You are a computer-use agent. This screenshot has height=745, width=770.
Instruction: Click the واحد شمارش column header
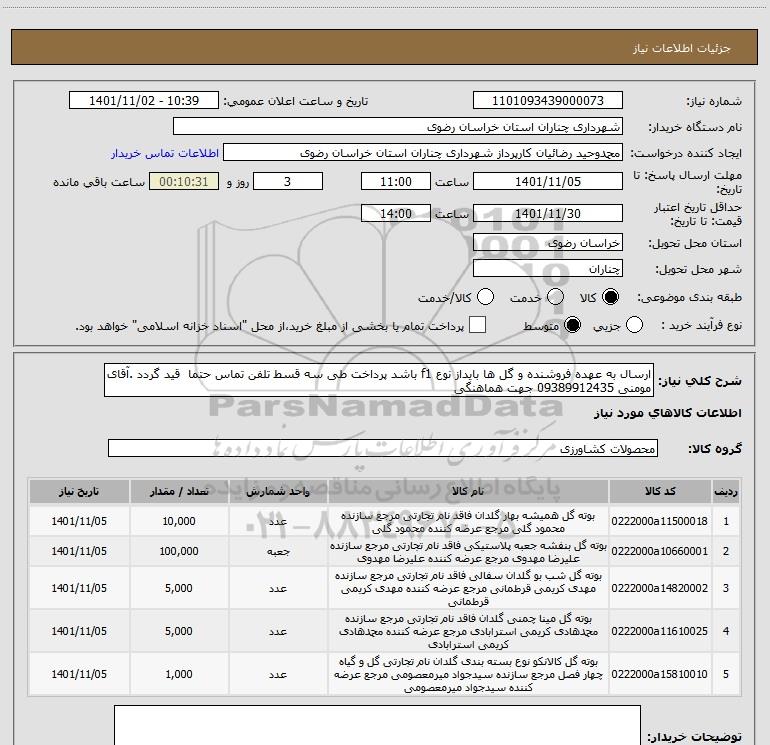(x=278, y=491)
